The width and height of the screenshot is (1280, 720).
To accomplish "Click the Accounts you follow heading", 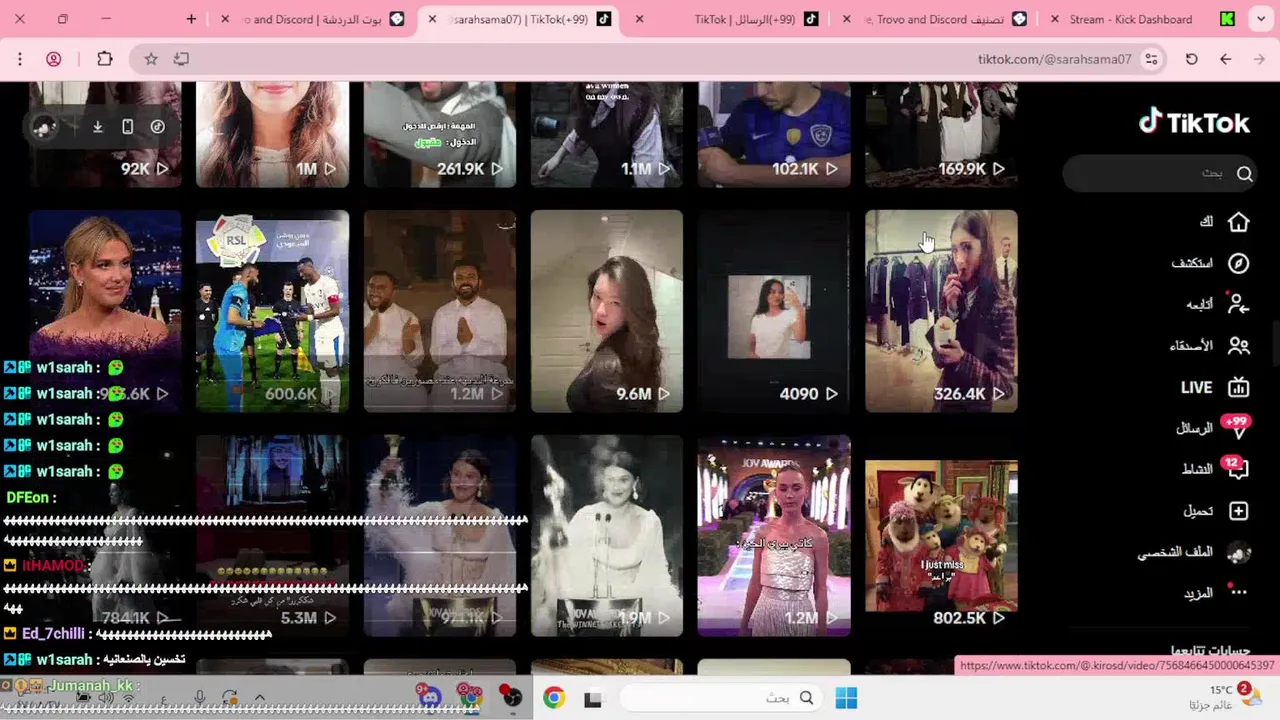I will pyautogui.click(x=1210, y=651).
